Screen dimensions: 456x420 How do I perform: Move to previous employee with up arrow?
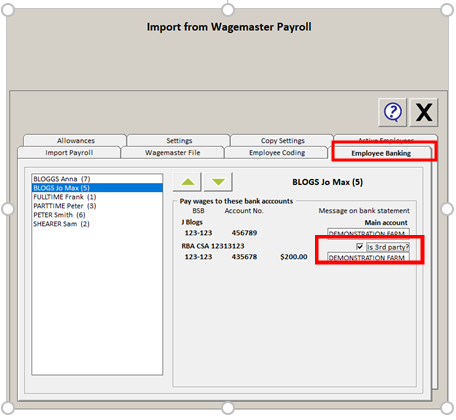(187, 182)
